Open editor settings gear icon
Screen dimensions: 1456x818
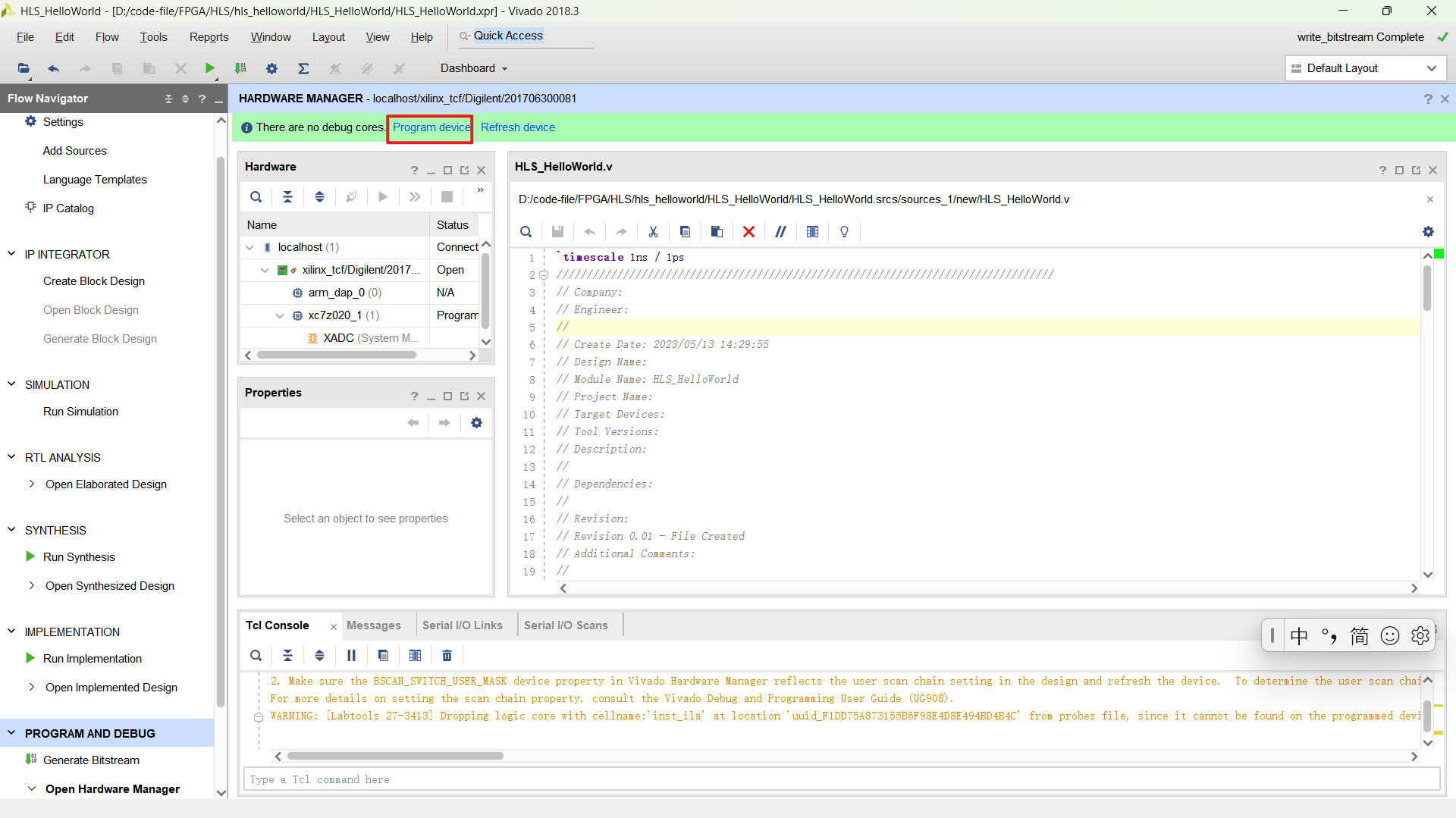click(x=1428, y=232)
